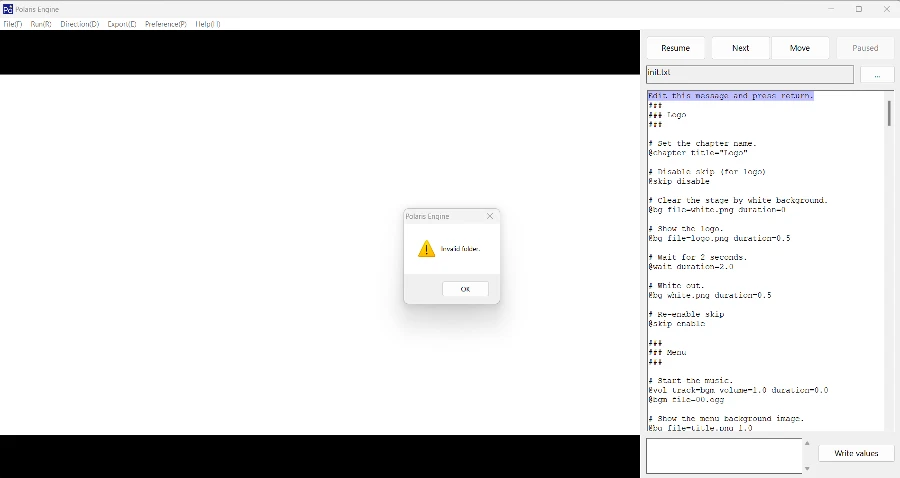Click the init.txt script file name field
Viewport: 900px width, 478px height.
click(x=749, y=74)
